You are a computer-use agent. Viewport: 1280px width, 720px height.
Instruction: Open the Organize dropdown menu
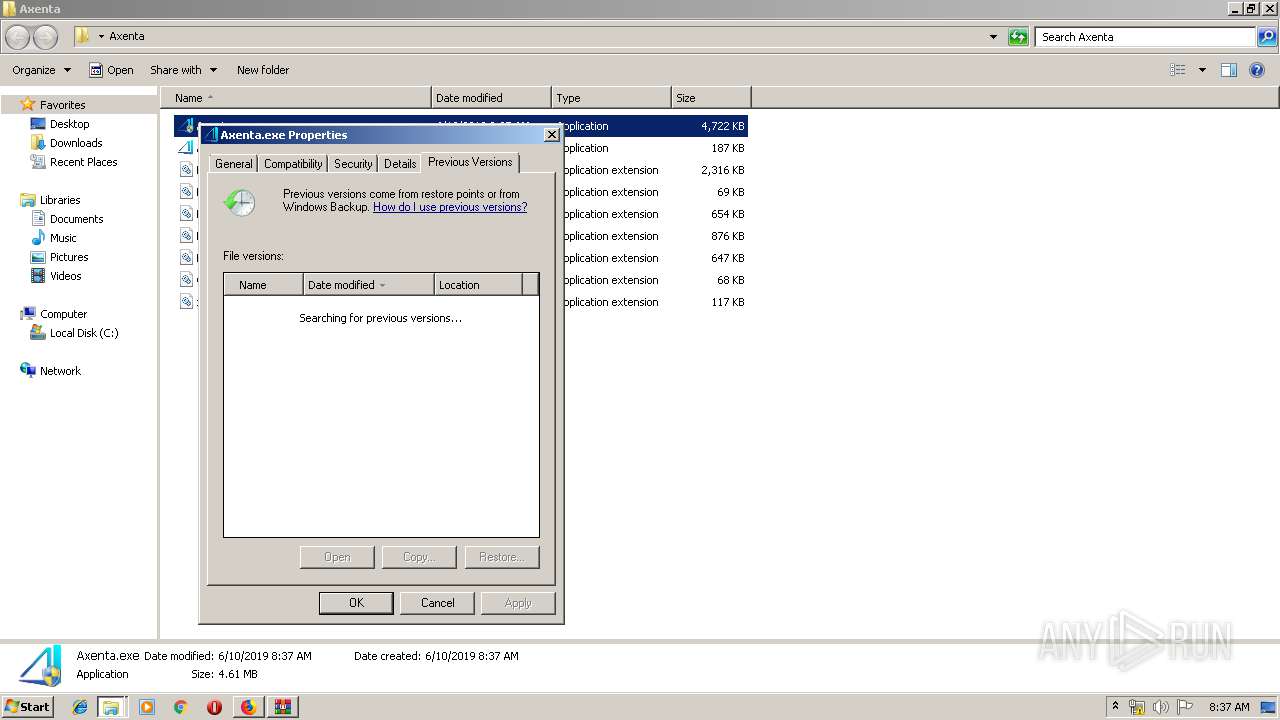pyautogui.click(x=41, y=70)
